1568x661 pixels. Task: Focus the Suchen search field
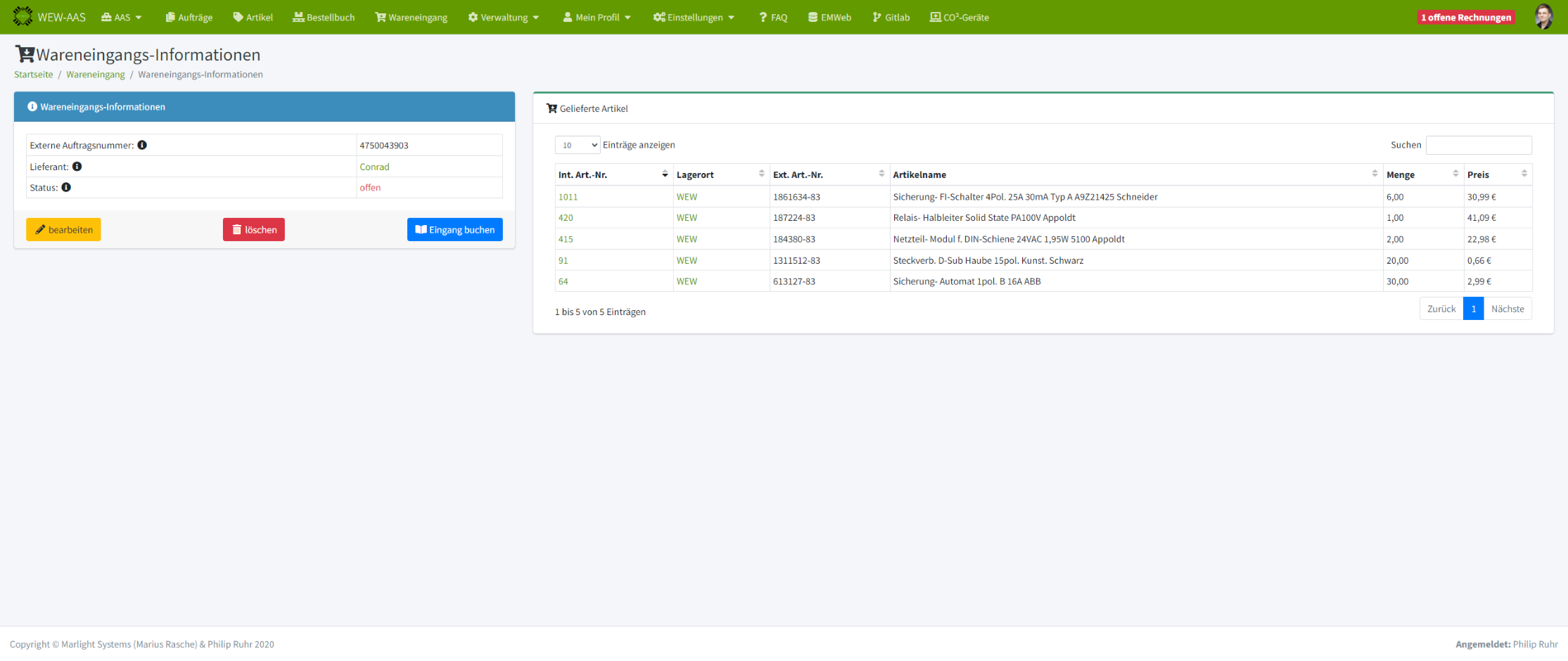1478,145
